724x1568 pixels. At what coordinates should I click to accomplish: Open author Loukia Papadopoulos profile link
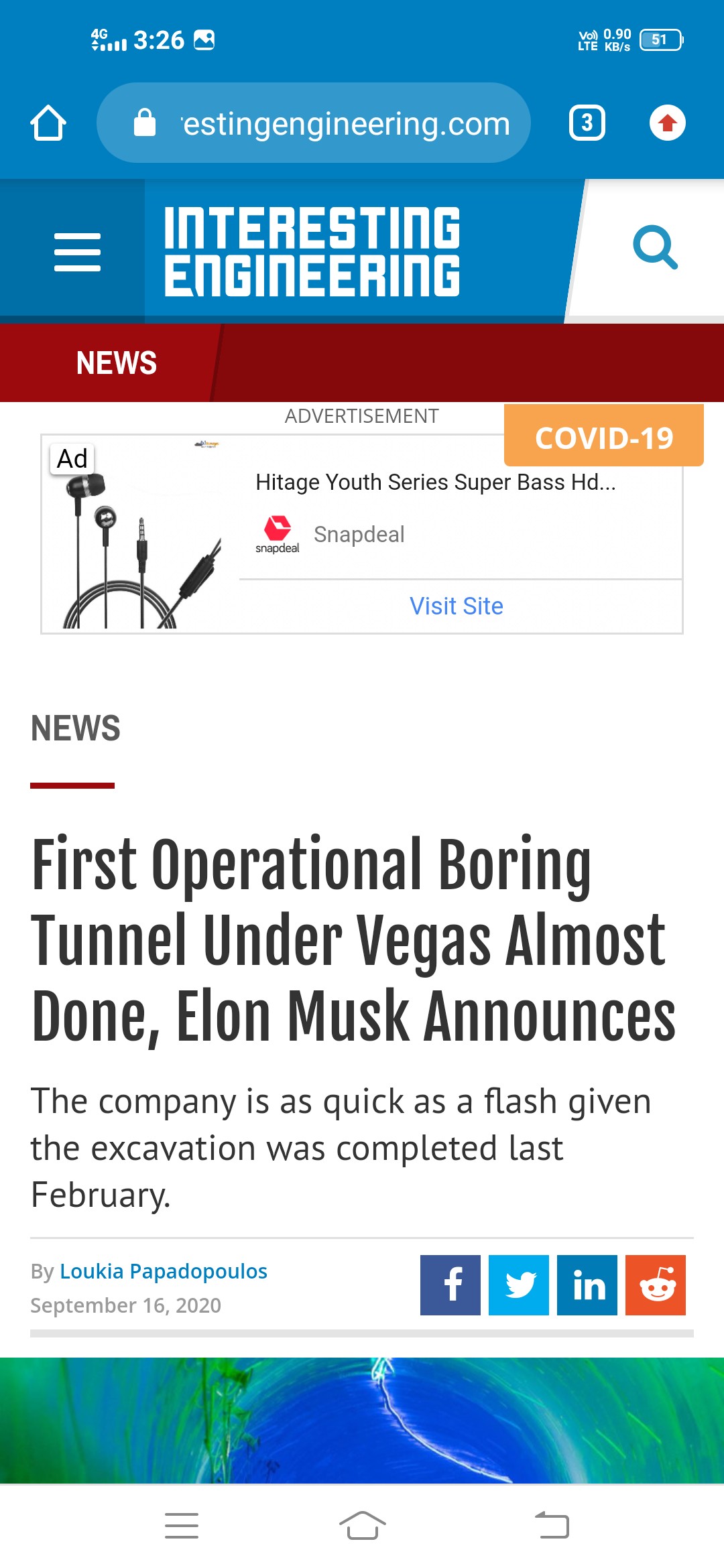click(x=164, y=1271)
